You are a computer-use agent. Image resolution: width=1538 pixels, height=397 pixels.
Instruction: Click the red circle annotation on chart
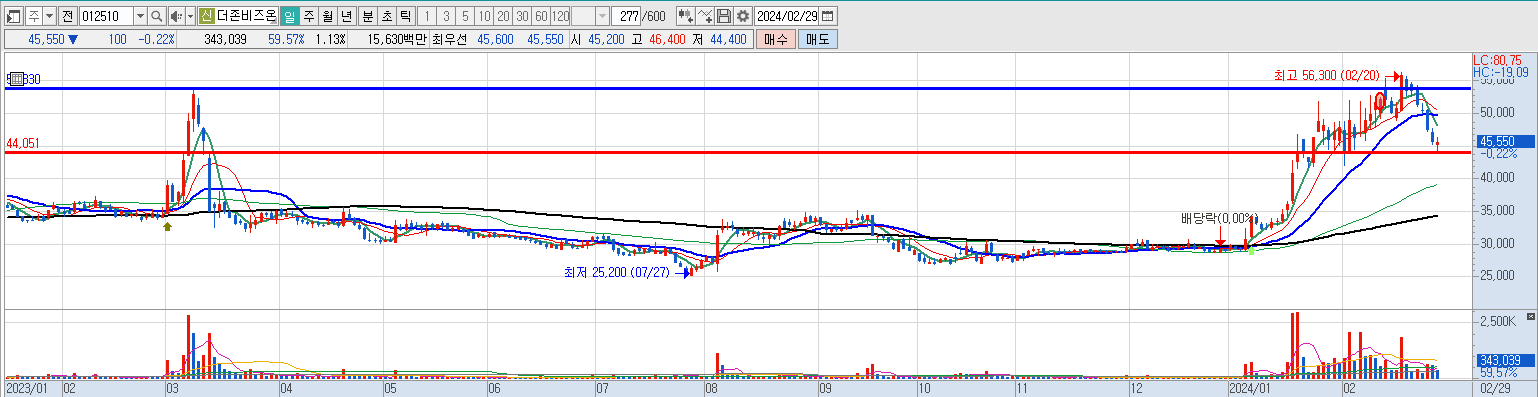(x=1381, y=101)
